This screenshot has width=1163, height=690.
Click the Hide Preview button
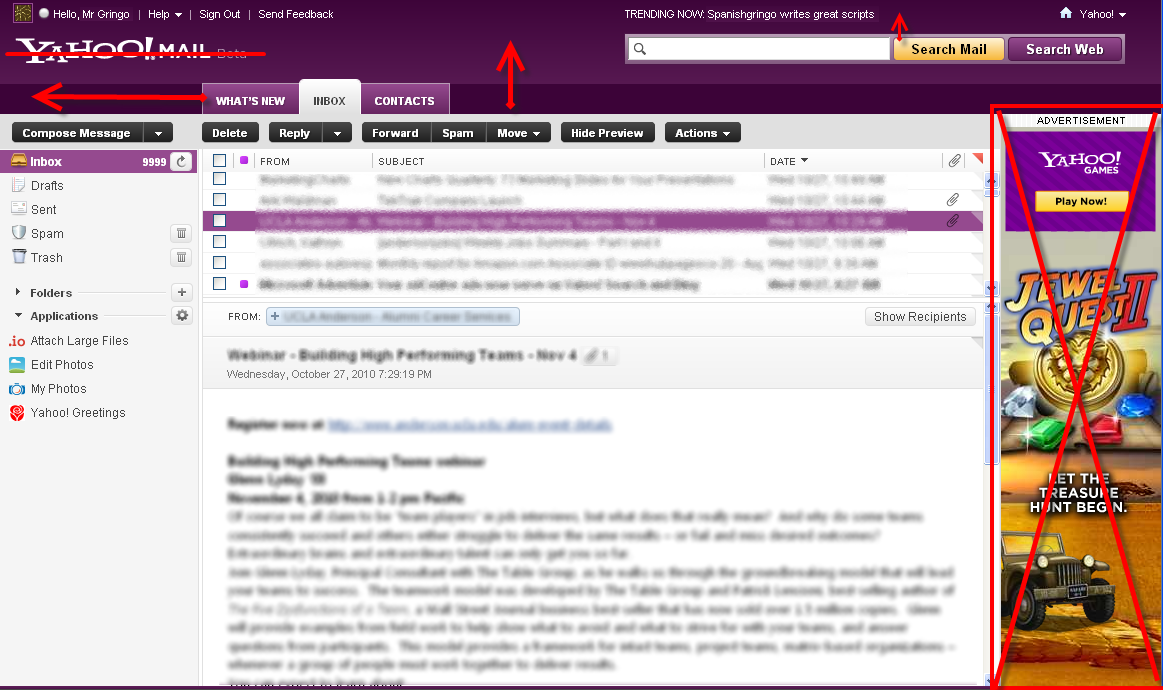607,133
